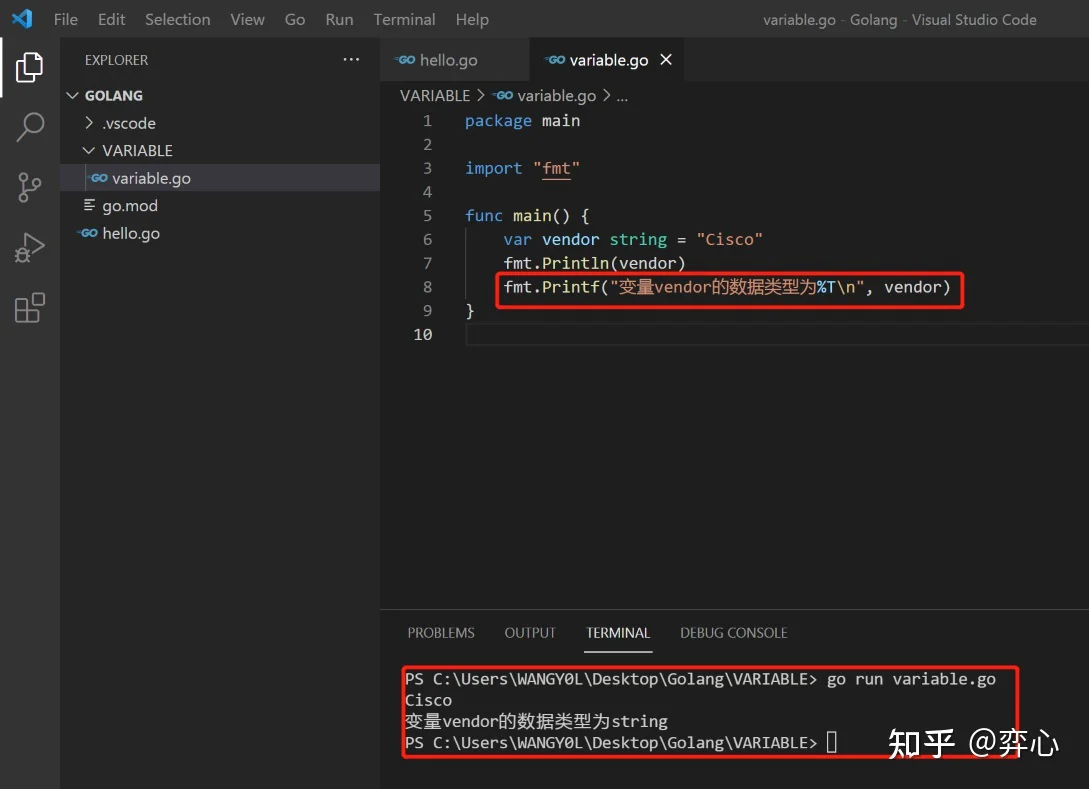This screenshot has height=789, width=1089.
Task: Click the Go icon on hello.go tab
Action: pos(406,60)
